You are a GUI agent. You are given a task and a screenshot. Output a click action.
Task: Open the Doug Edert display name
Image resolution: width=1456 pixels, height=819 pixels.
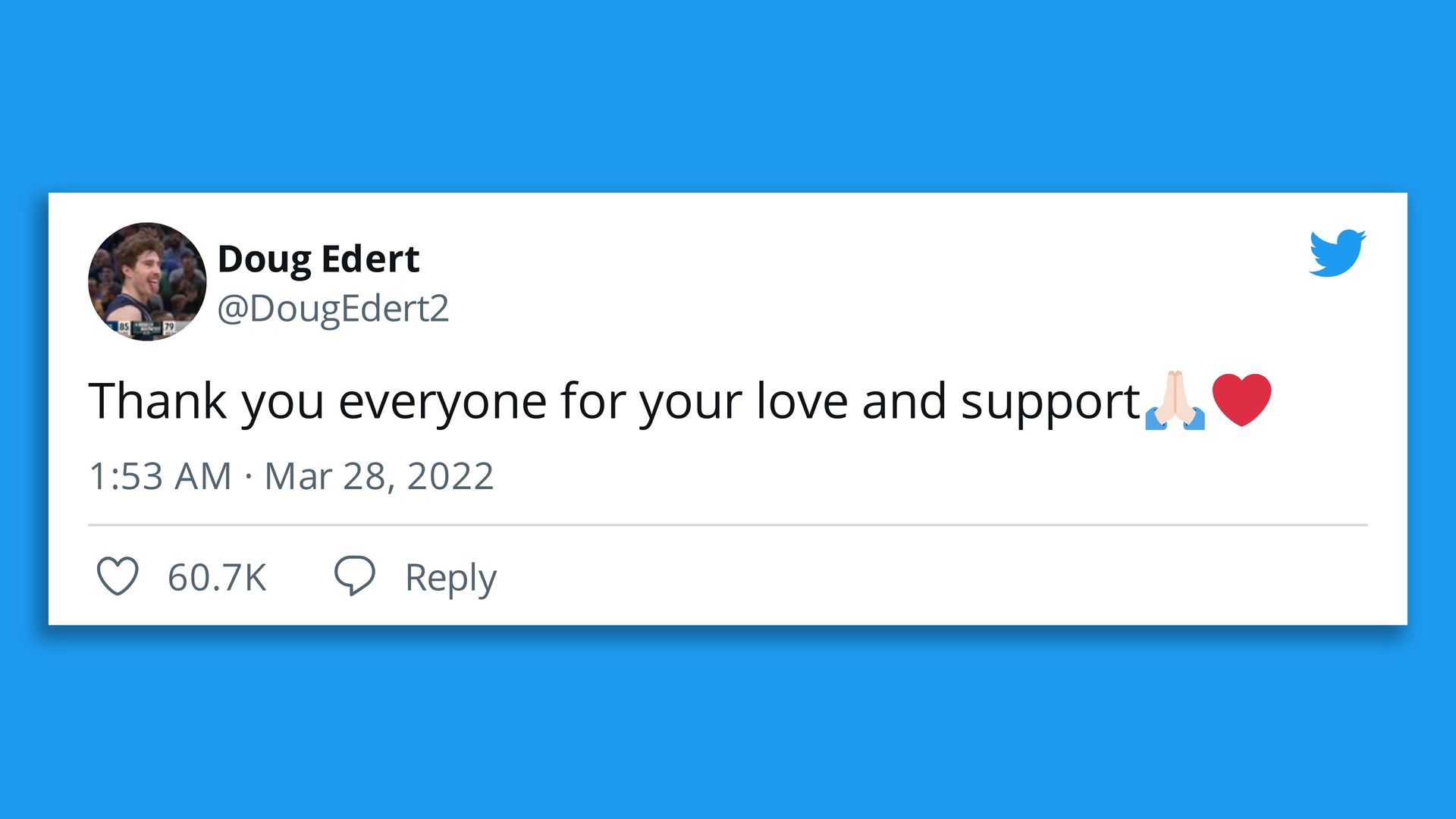click(318, 259)
